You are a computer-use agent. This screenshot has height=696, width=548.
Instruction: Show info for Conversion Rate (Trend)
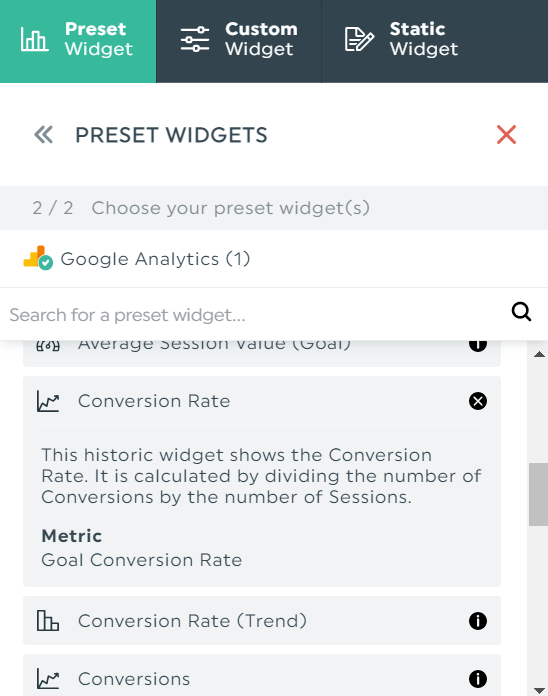pyautogui.click(x=478, y=621)
